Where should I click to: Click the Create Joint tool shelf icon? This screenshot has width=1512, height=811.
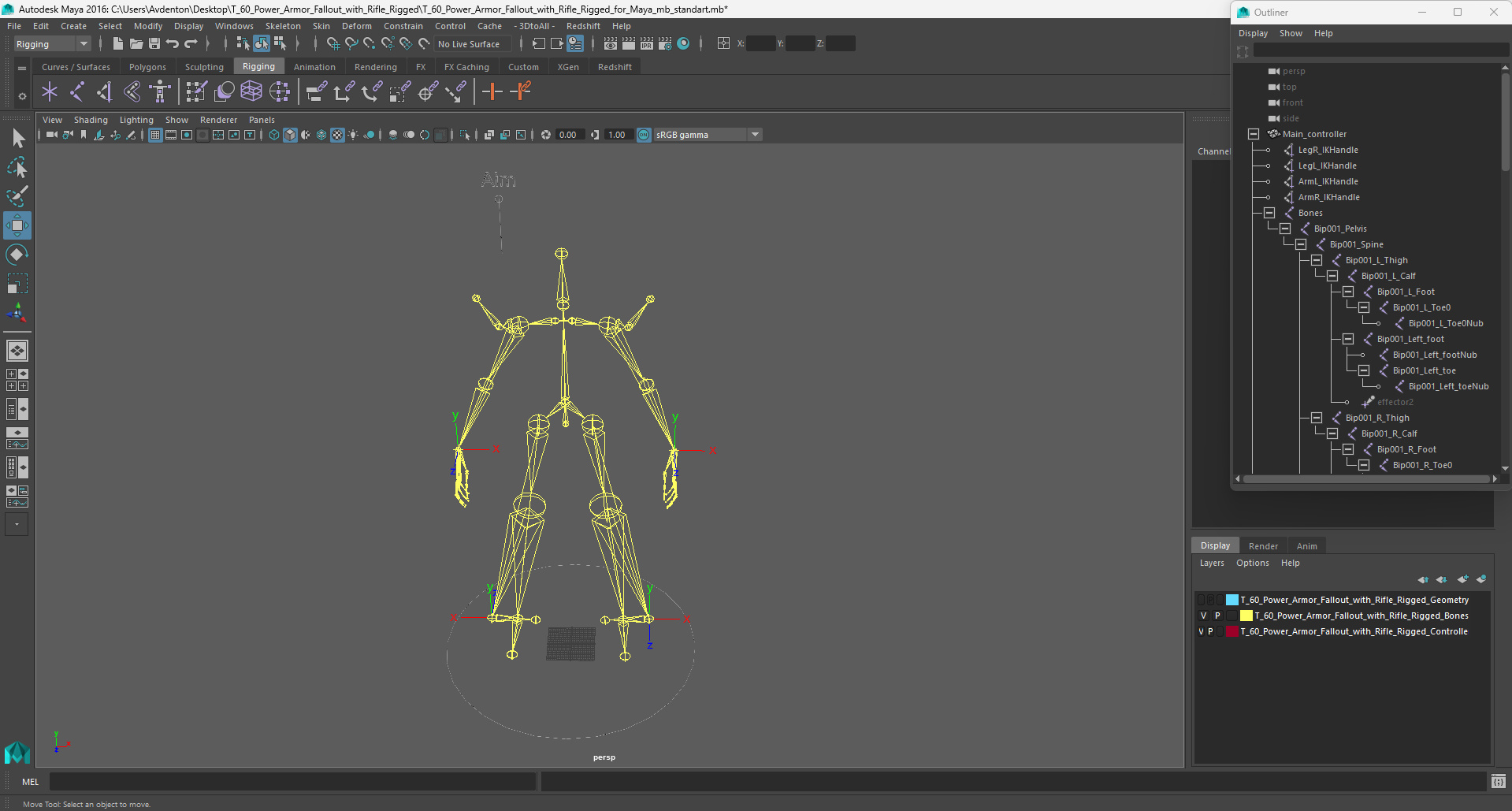[x=77, y=92]
